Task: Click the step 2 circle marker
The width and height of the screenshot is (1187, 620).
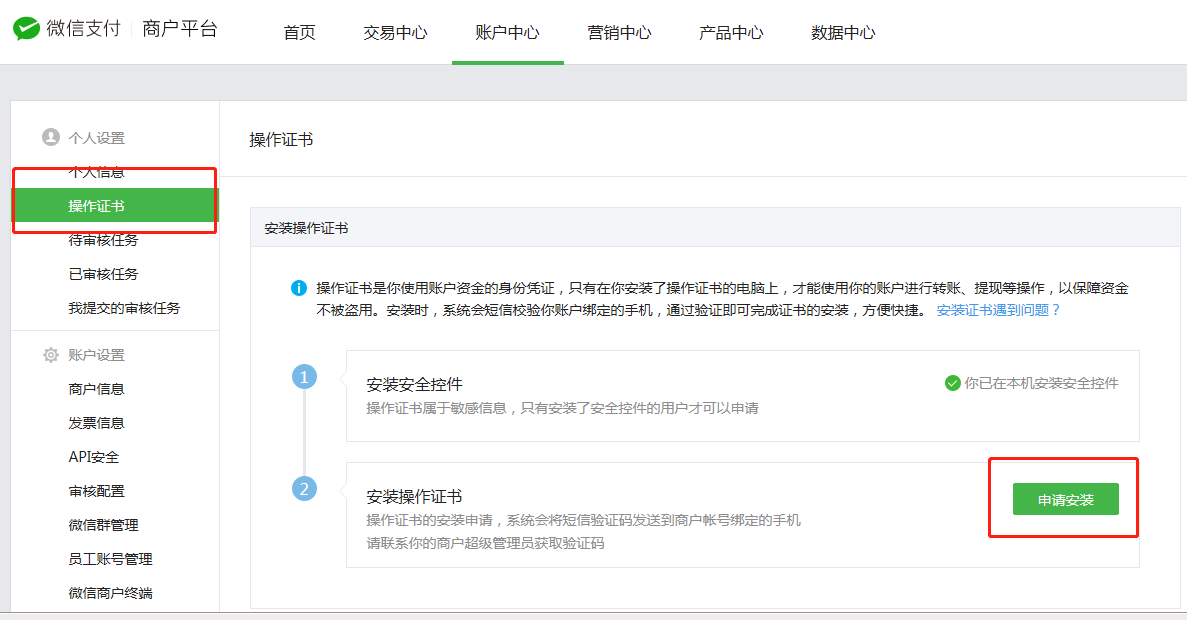Action: point(304,489)
